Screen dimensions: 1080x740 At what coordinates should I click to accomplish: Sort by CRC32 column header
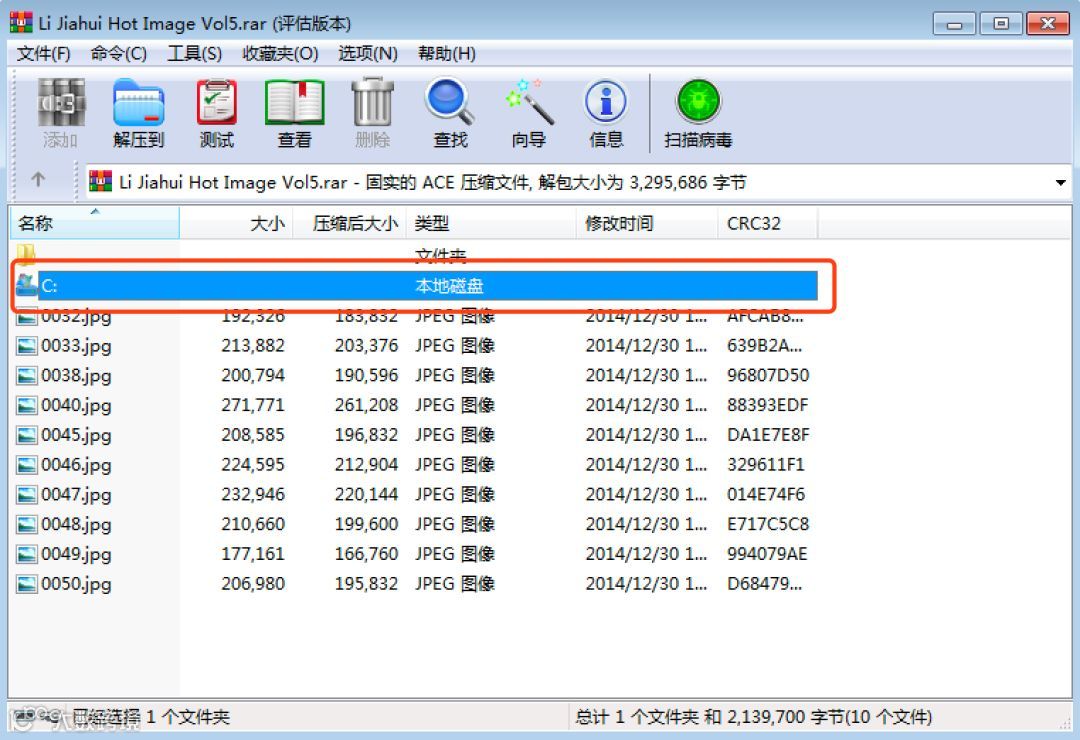[x=767, y=223]
